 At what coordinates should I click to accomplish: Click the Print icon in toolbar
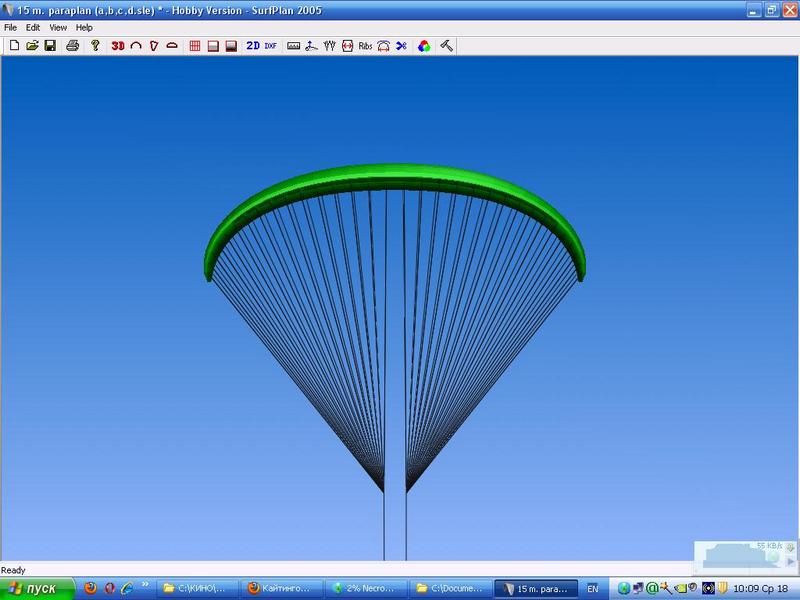tap(72, 46)
